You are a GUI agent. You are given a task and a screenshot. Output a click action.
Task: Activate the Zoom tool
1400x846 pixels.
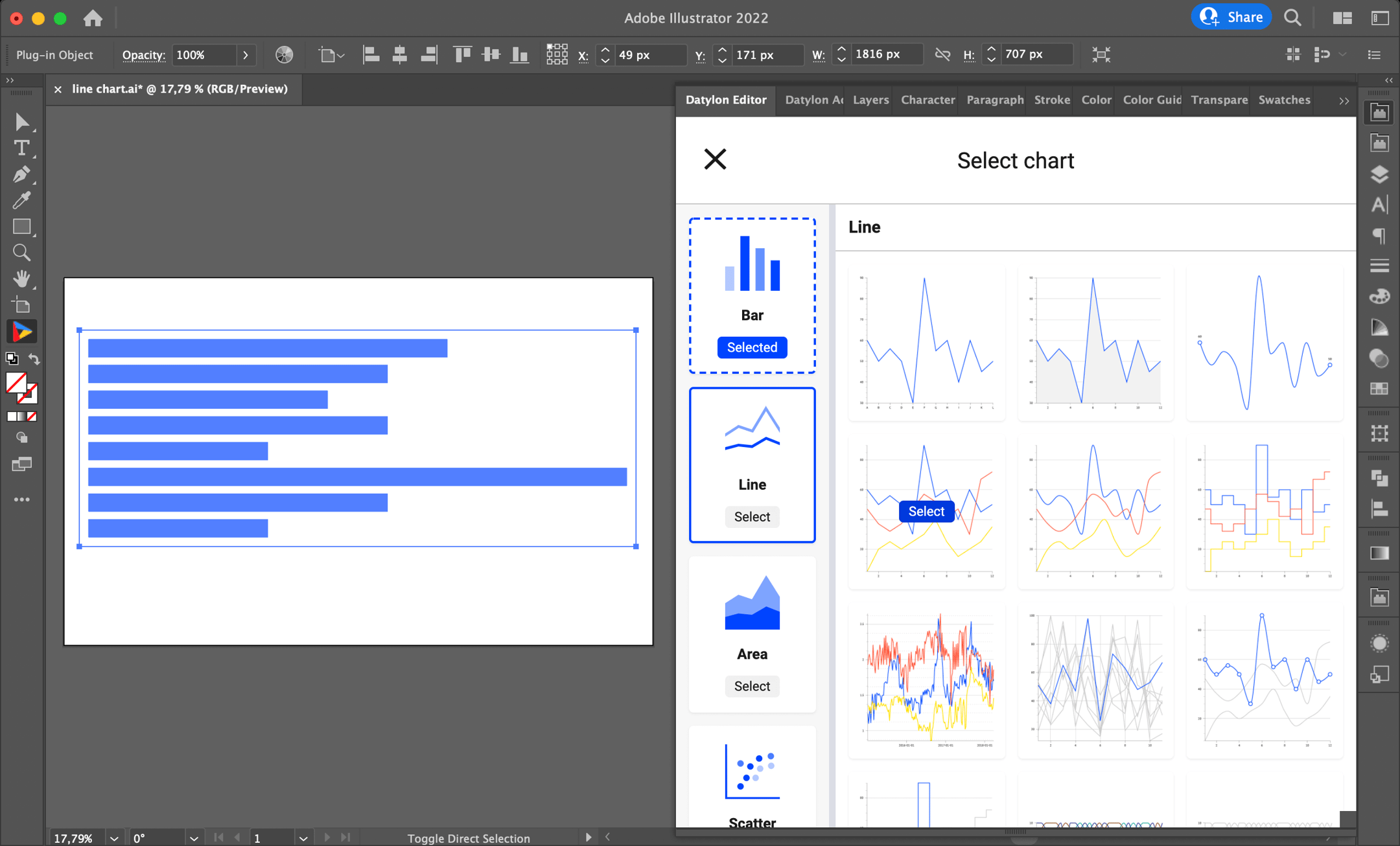[21, 253]
